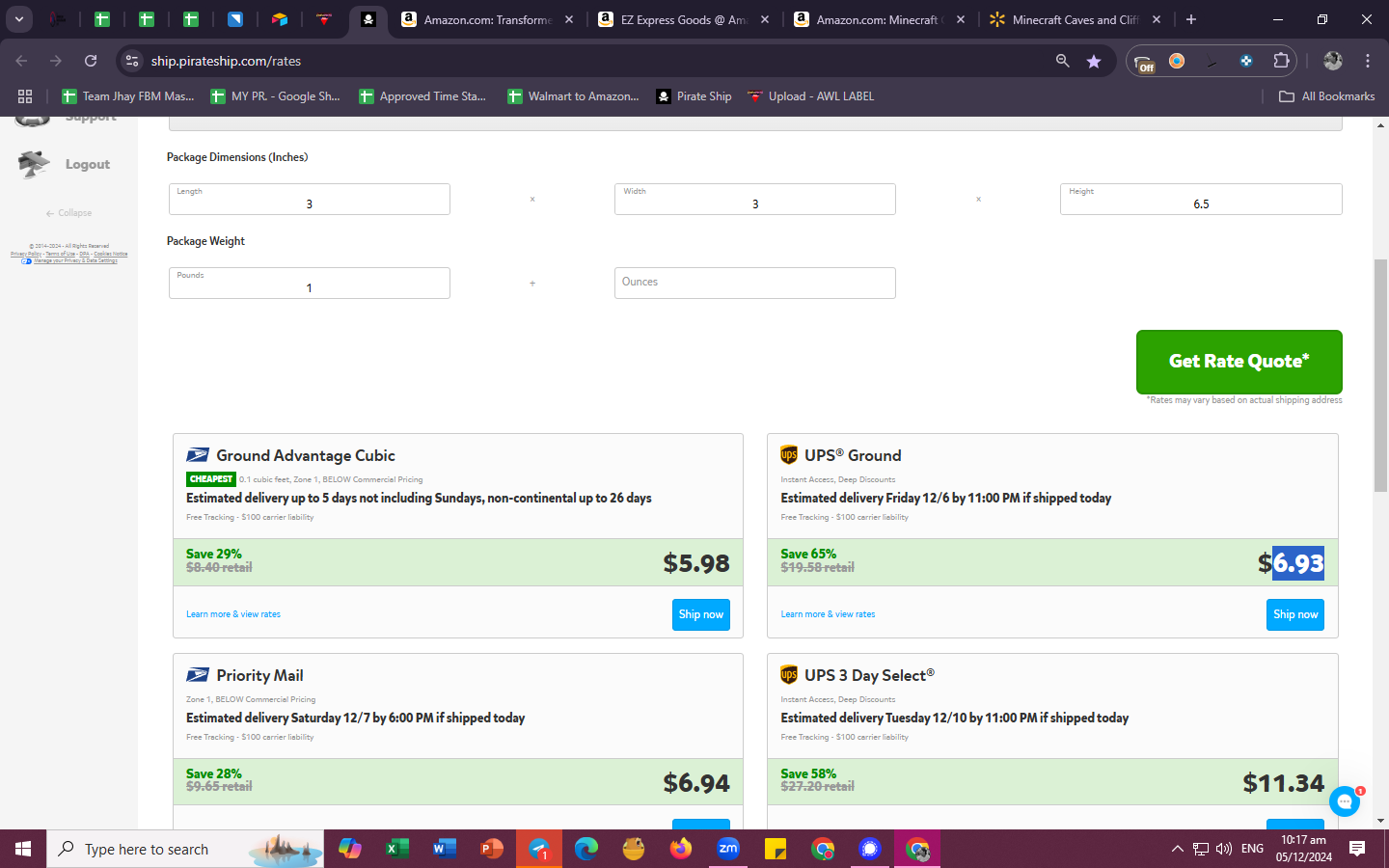Open Walmart to Amazon bookmark
This screenshot has width=1389, height=868.
pos(573,96)
